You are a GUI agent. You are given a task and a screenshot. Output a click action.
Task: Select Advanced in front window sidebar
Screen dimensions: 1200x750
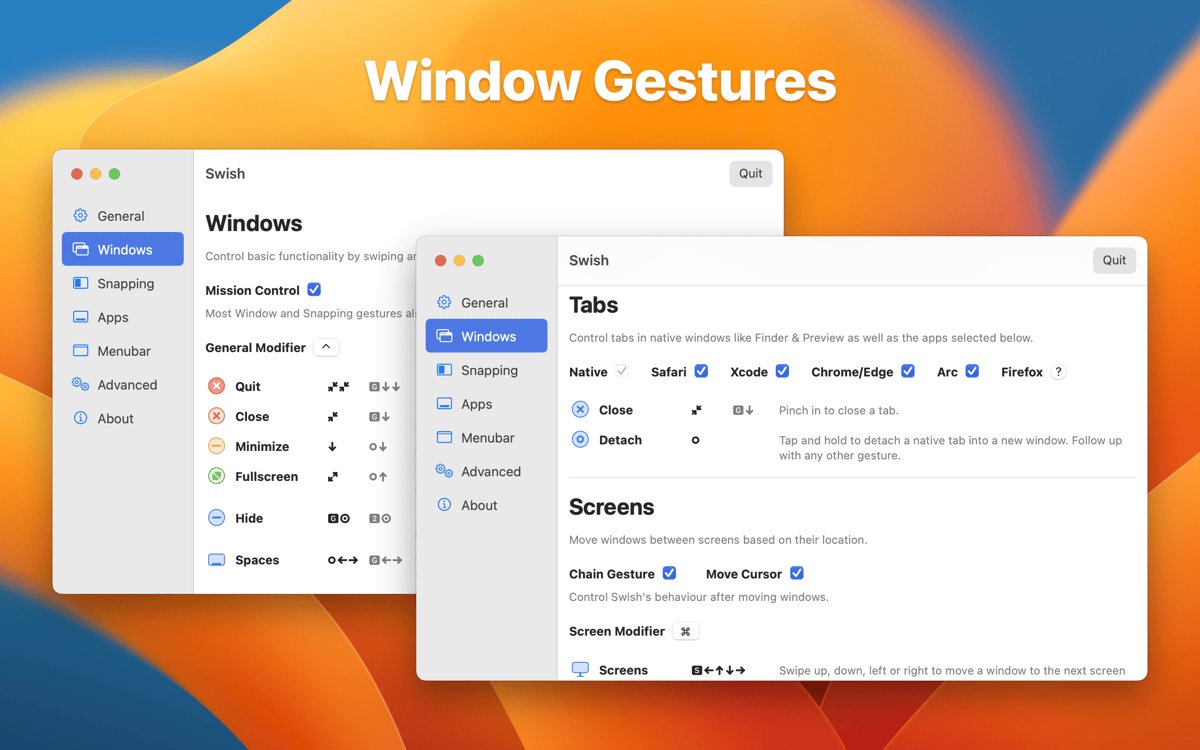pos(490,471)
